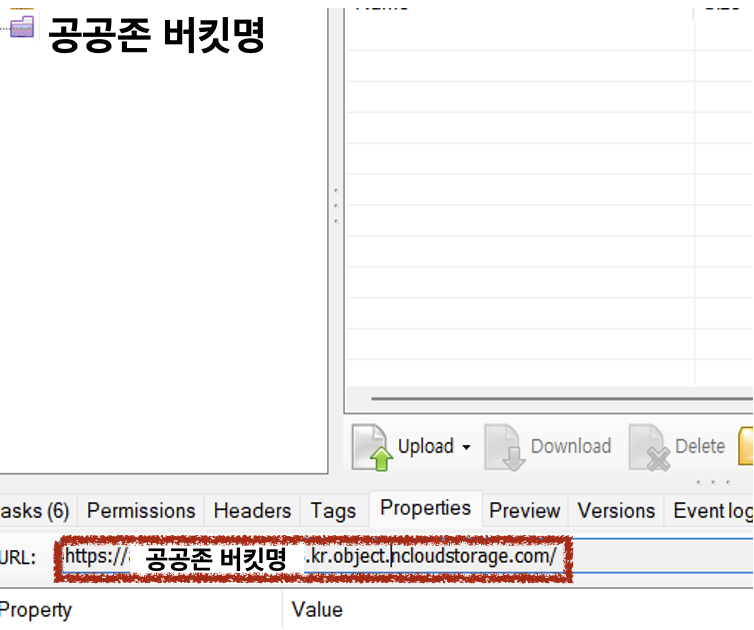Screen dimensions: 754x630
Task: Click the Delete button label
Action: coord(700,446)
